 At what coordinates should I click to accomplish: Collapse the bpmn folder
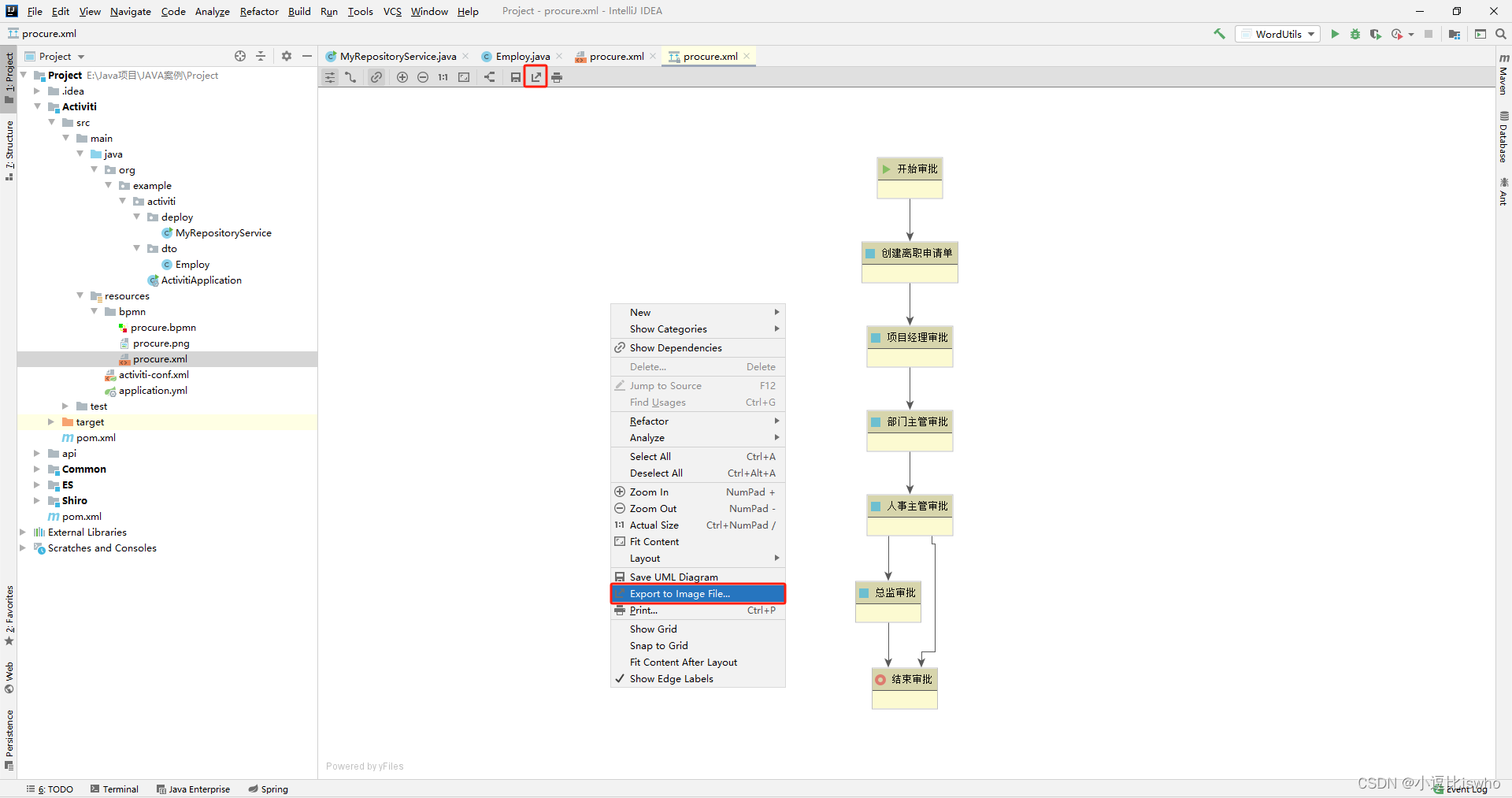(94, 311)
